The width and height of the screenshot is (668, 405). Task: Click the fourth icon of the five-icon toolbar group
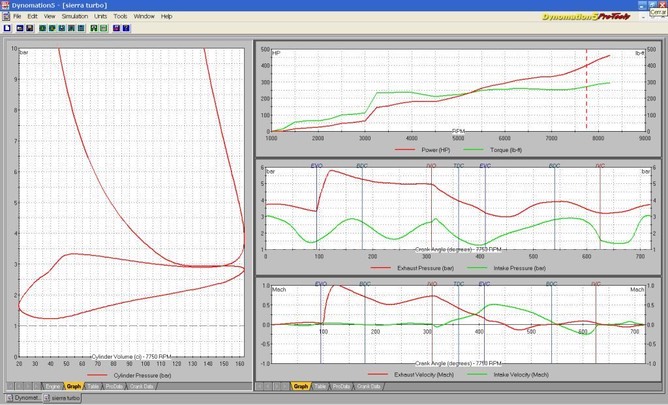tap(71, 28)
